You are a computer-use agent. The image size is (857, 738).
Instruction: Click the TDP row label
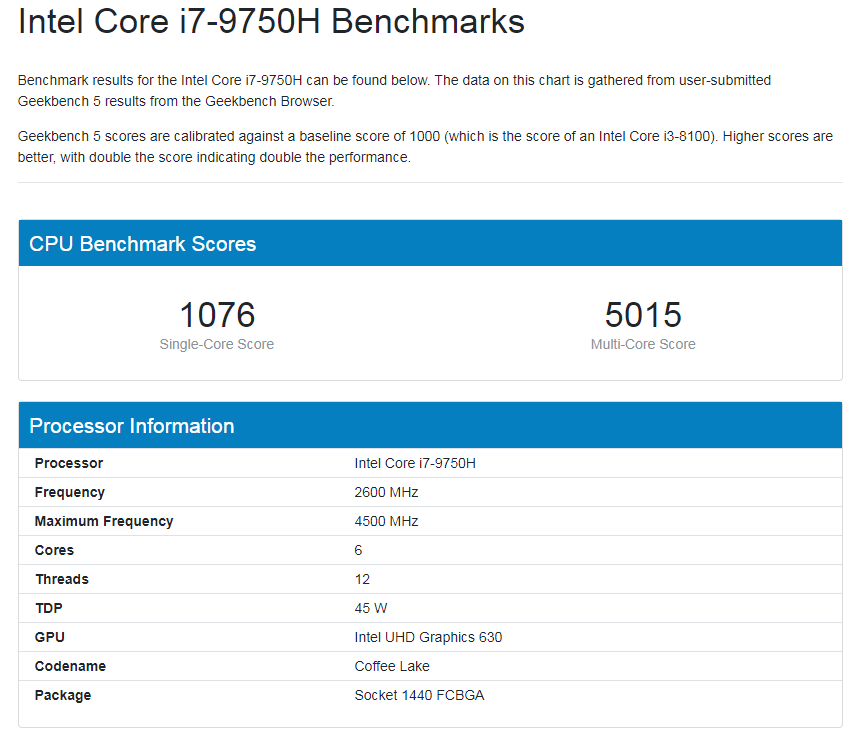coord(49,608)
